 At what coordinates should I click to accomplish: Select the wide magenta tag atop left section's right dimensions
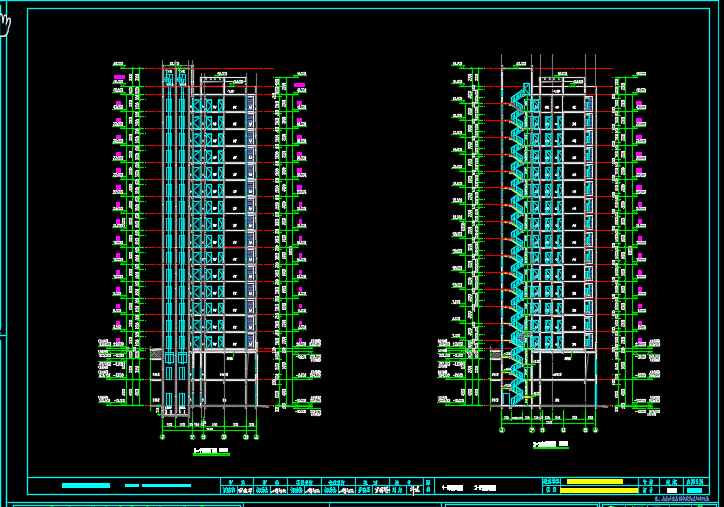pyautogui.click(x=299, y=85)
